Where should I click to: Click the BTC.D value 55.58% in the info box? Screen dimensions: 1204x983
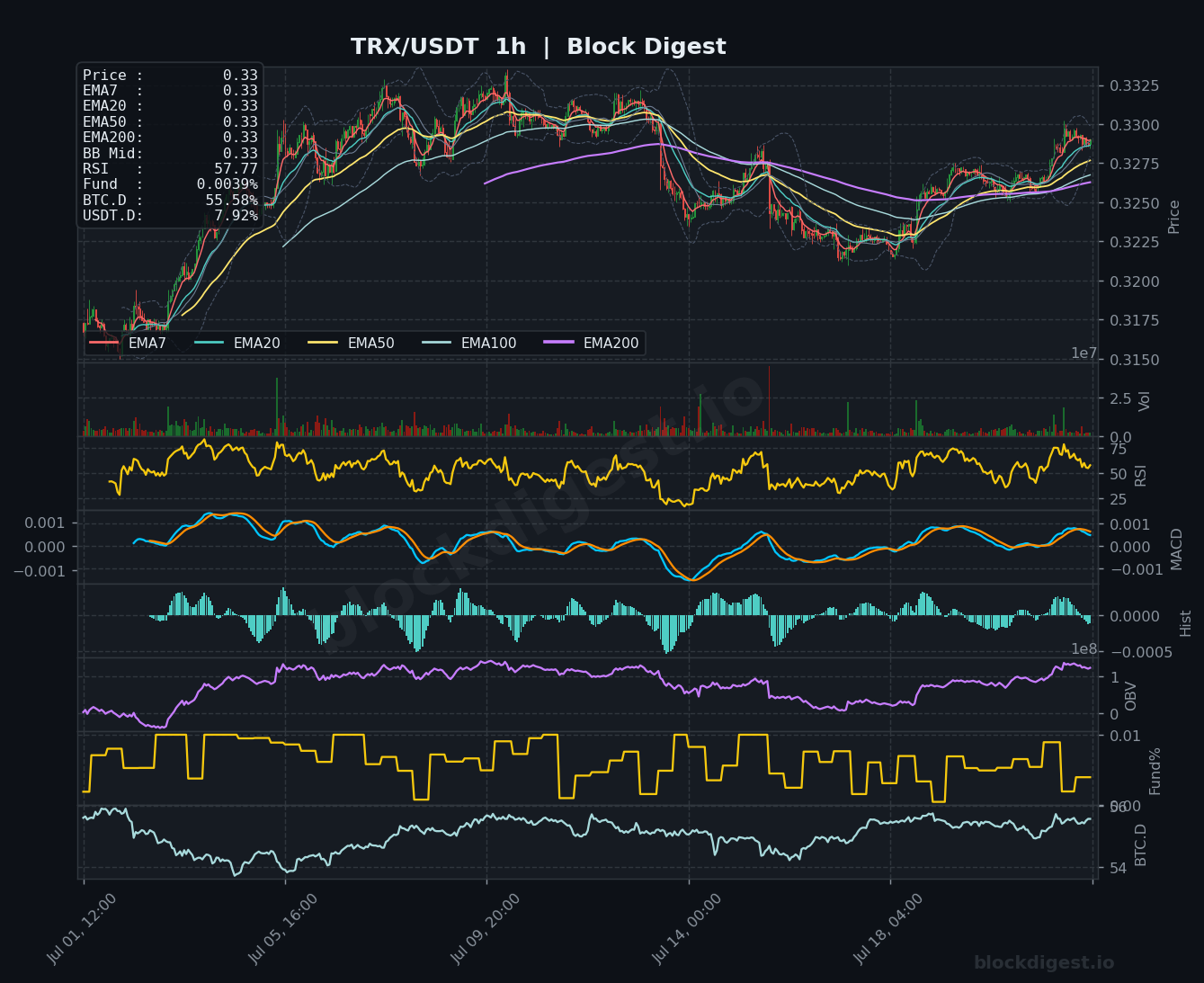[231, 200]
